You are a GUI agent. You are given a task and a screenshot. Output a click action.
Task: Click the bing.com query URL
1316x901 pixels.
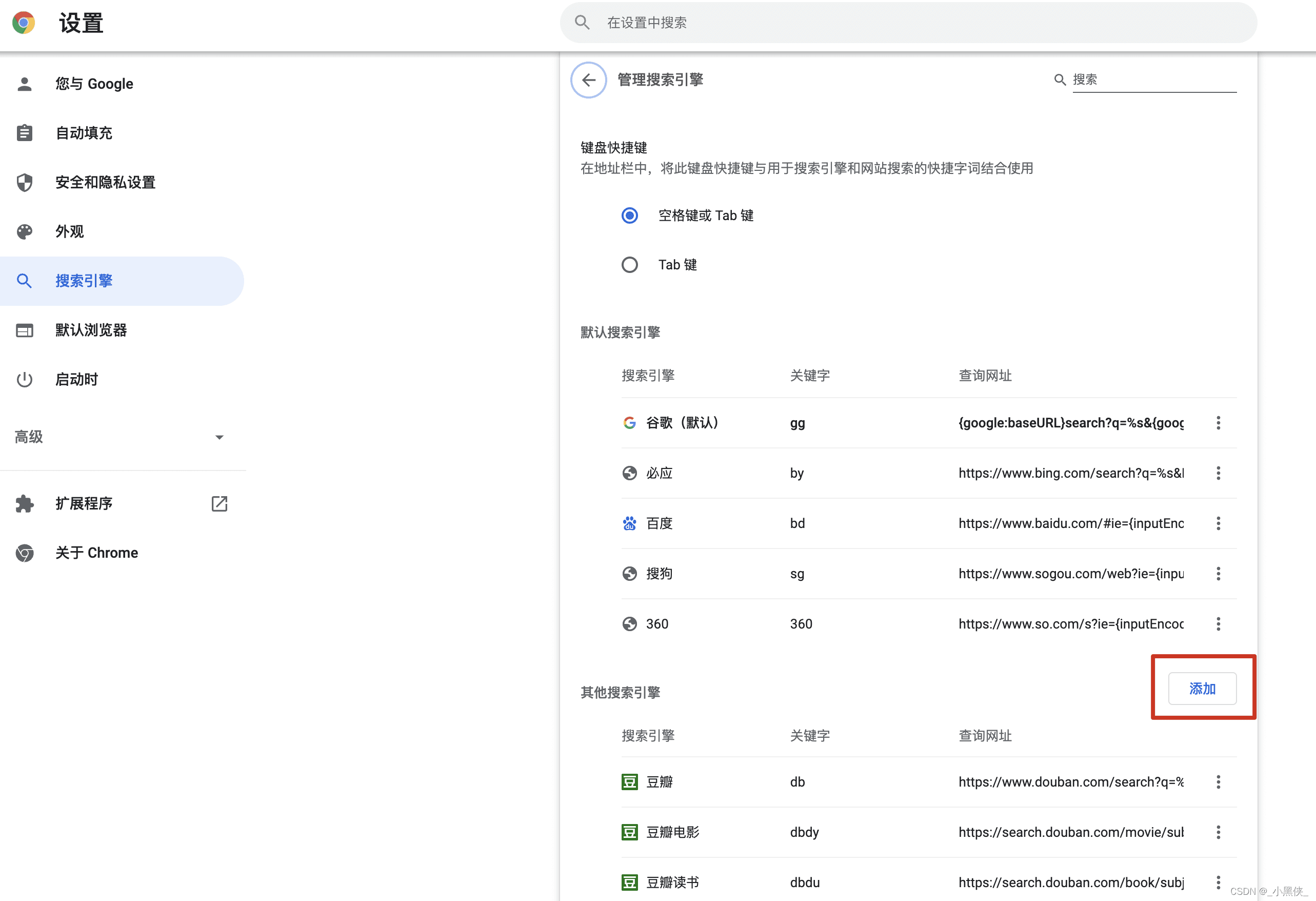[1071, 473]
